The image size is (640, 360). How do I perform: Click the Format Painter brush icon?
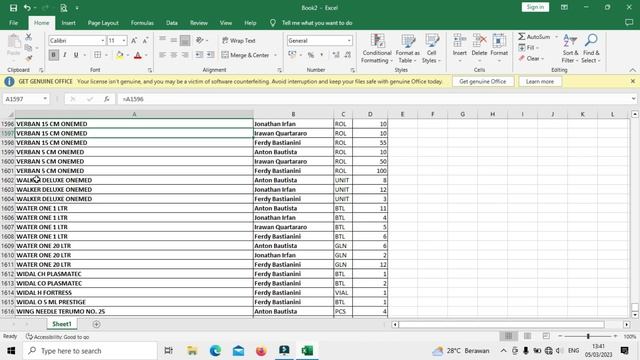(x=29, y=58)
